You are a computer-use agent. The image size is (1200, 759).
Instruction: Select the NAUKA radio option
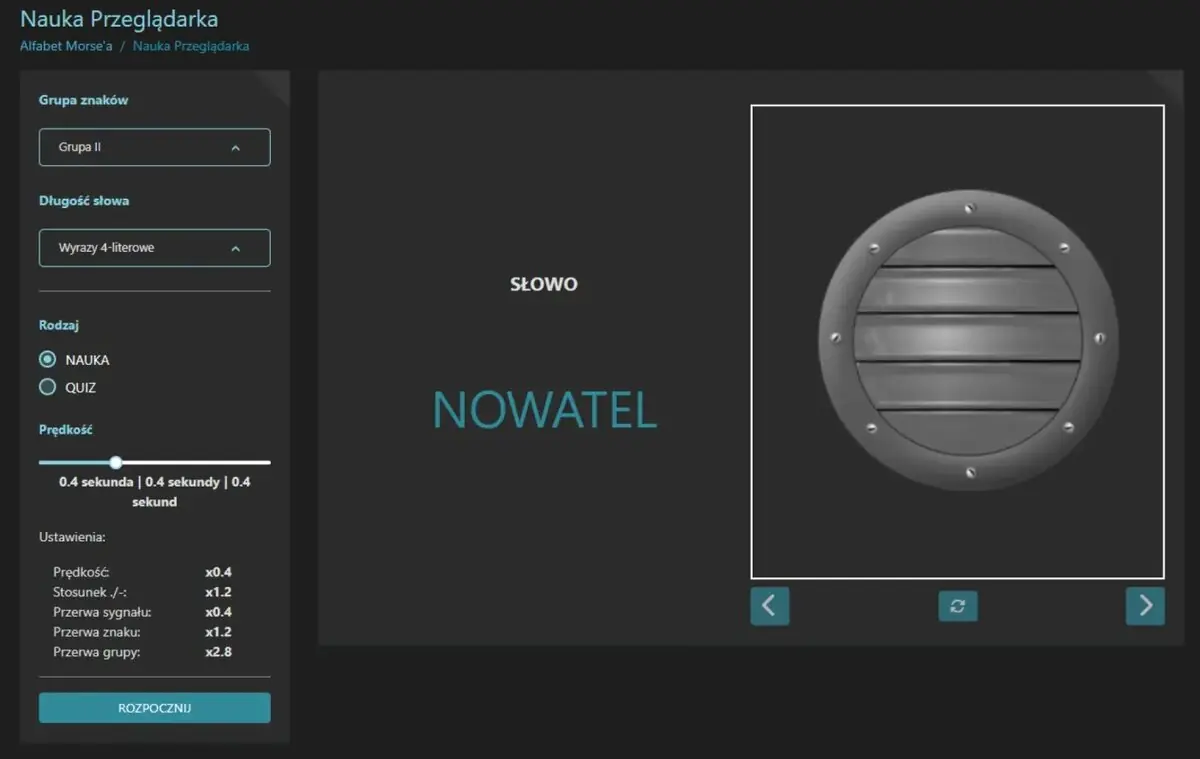(47, 359)
